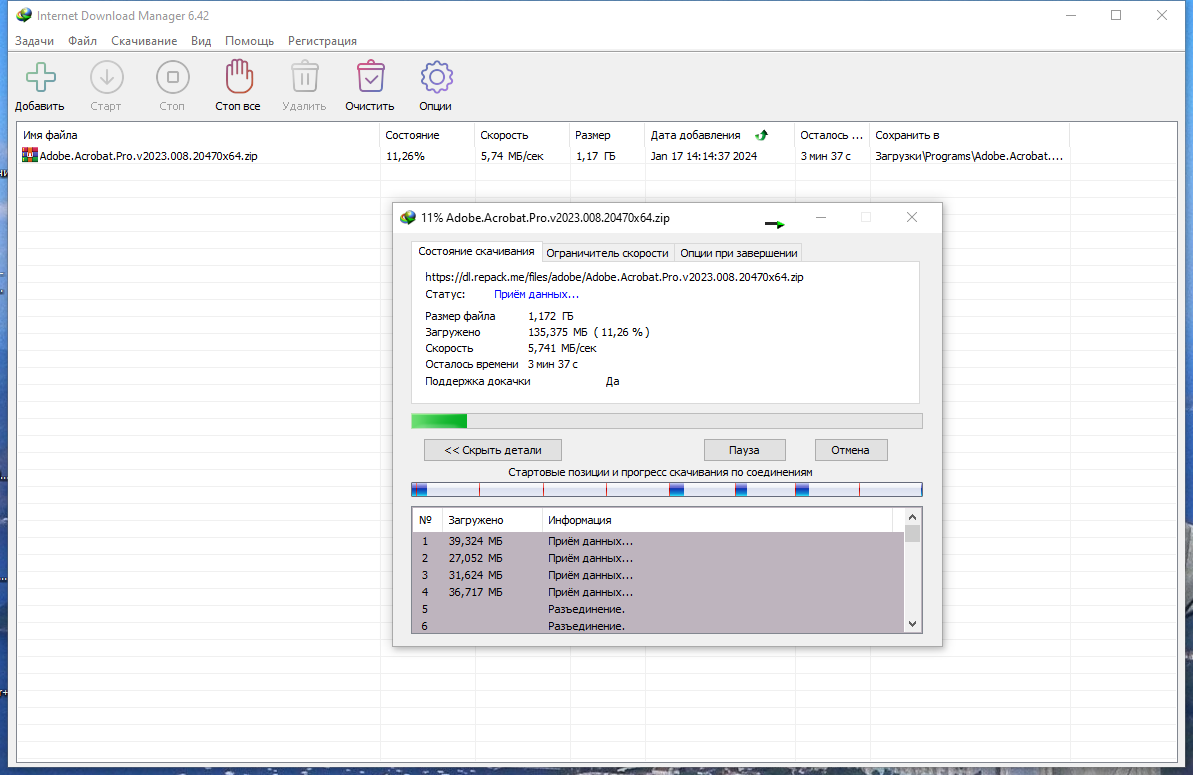Select connection row number 3 in list
The image size is (1193, 775).
coord(658,575)
